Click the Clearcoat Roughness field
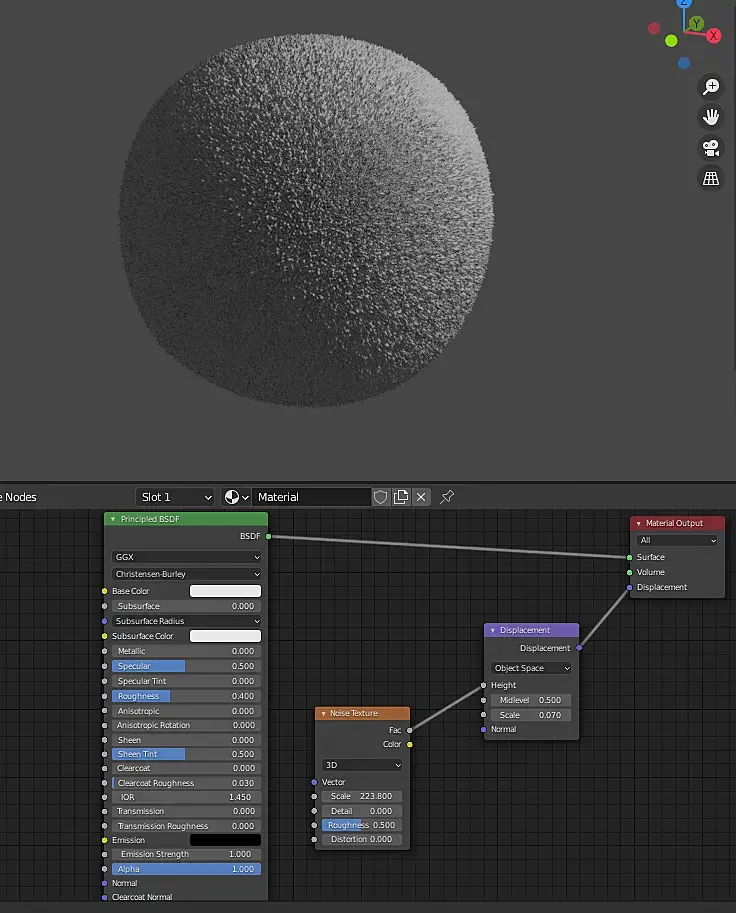 click(186, 783)
